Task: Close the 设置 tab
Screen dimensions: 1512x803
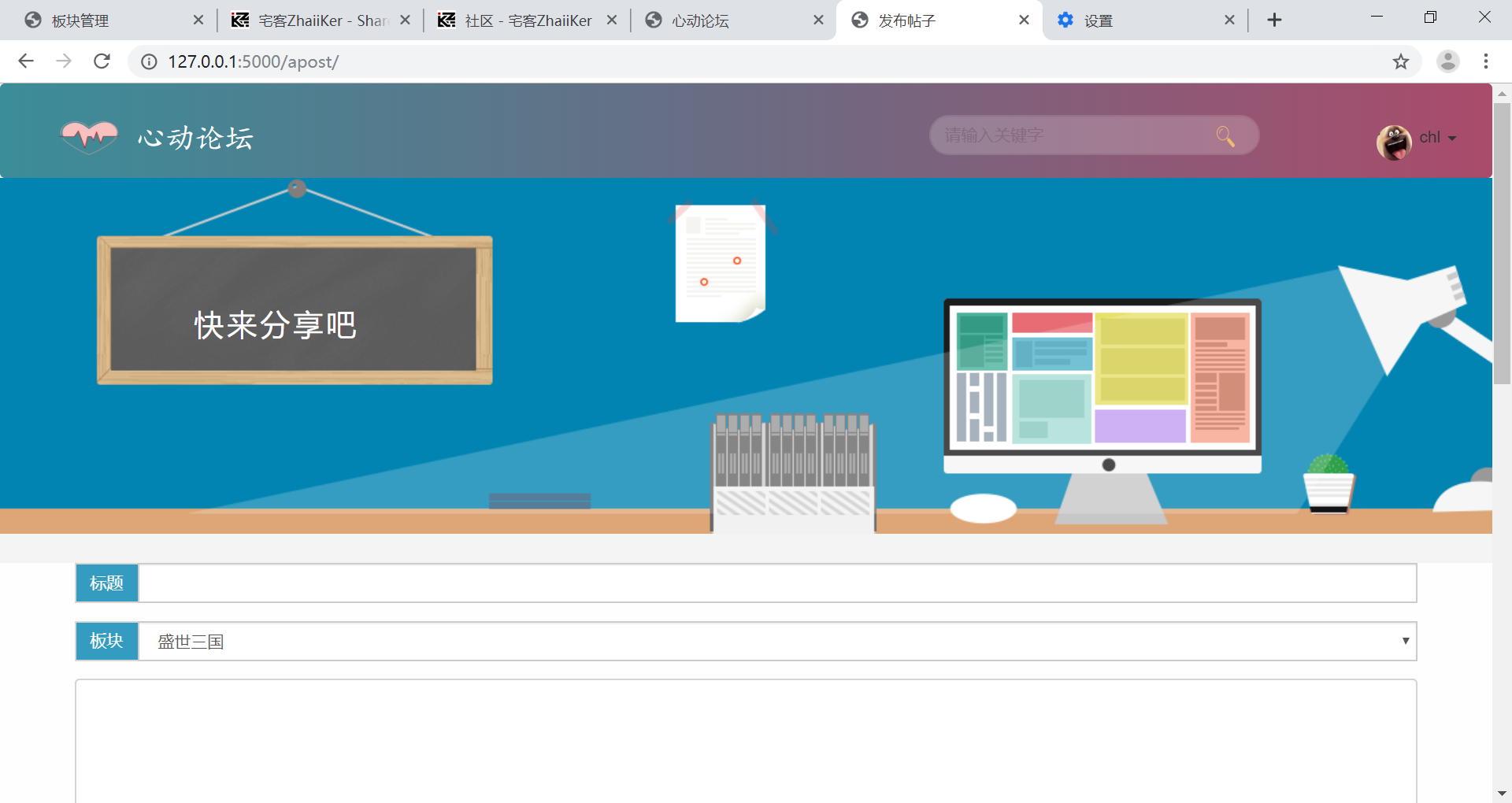Action: click(1229, 20)
